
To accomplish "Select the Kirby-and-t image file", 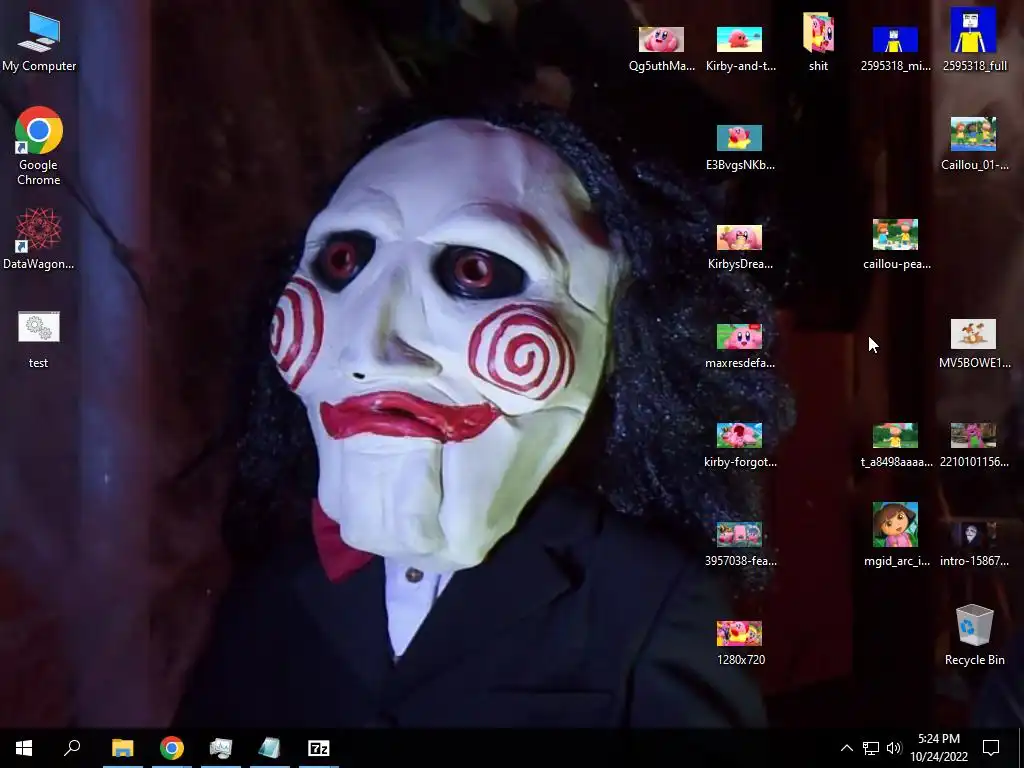I will pos(740,47).
